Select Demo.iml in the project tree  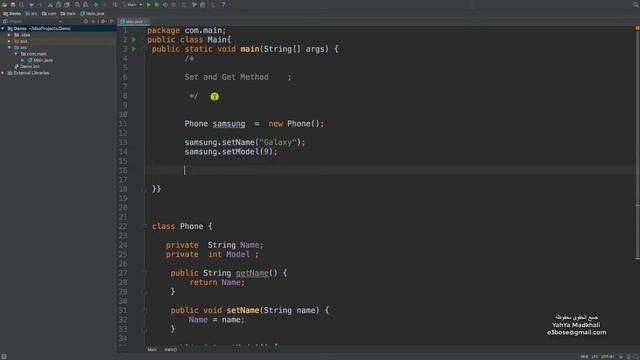click(x=27, y=67)
